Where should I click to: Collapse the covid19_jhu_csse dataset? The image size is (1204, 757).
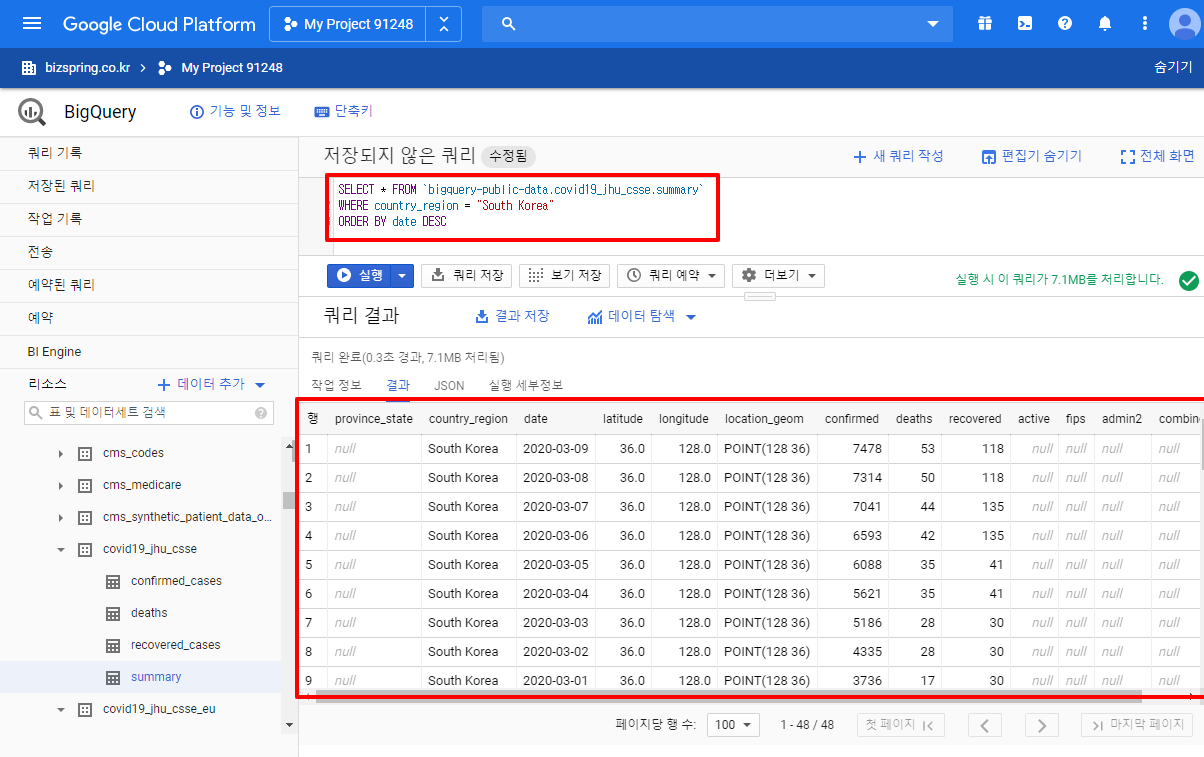coord(60,548)
